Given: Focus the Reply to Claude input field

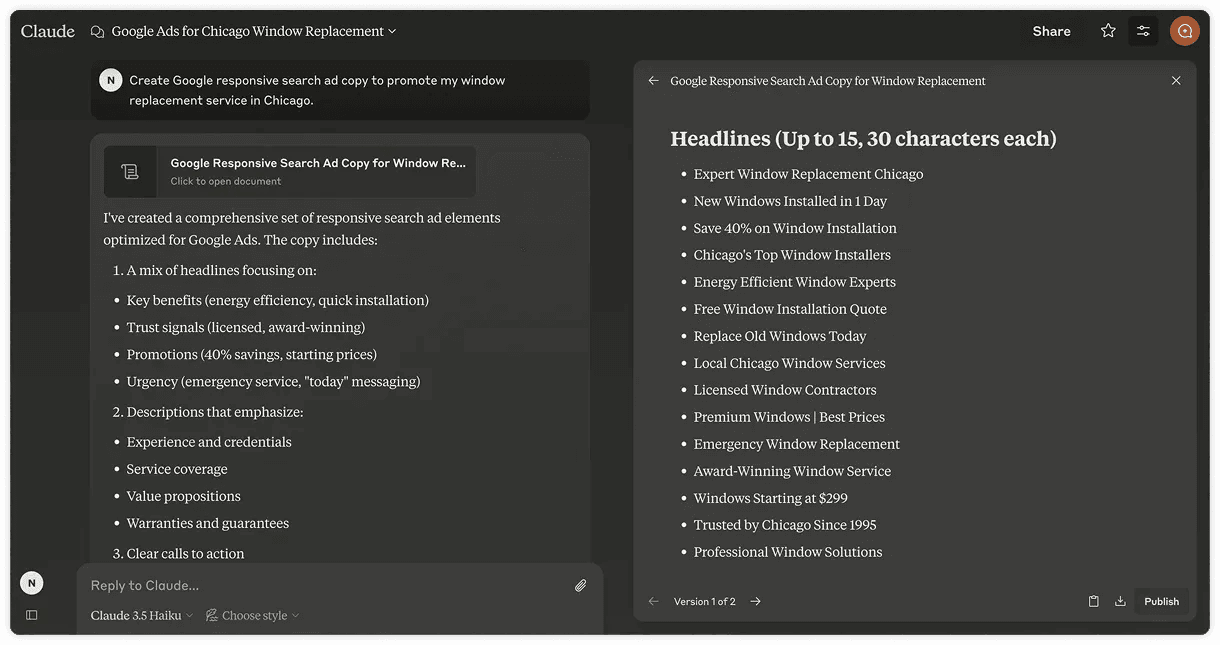Looking at the screenshot, I should (x=325, y=585).
